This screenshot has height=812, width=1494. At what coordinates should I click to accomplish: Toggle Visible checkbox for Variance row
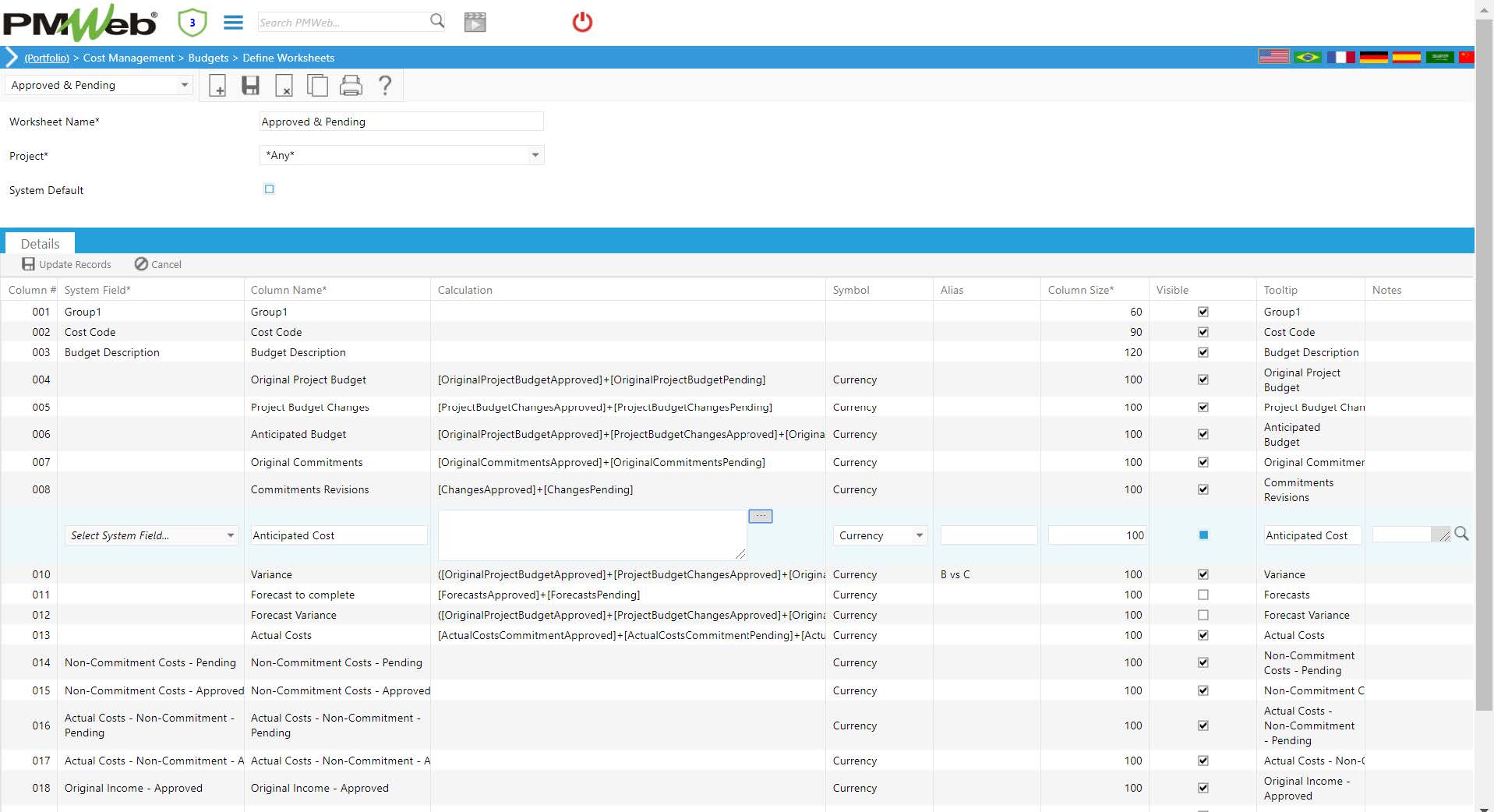[1203, 574]
